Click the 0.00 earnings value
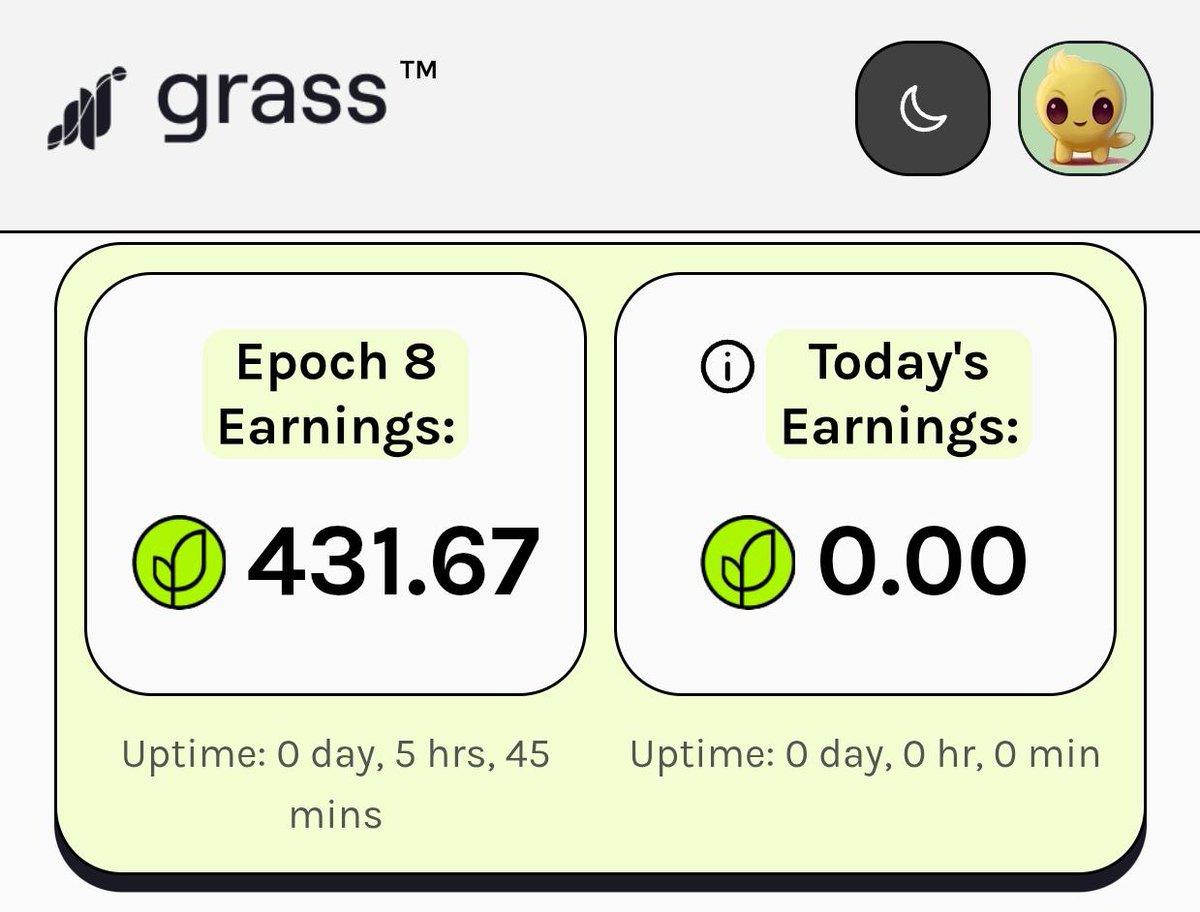Screen dimensions: 1200x912 pyautogui.click(x=922, y=562)
